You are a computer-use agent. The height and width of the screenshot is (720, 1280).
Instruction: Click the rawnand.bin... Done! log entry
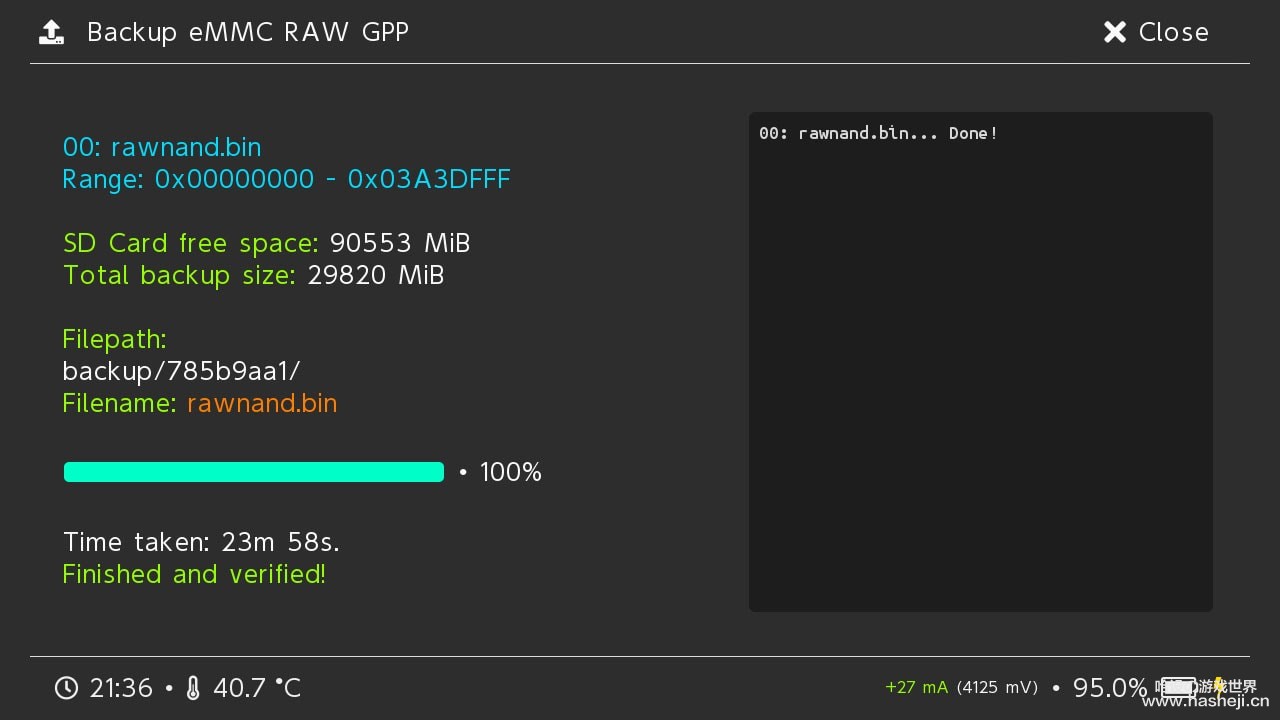tap(878, 133)
